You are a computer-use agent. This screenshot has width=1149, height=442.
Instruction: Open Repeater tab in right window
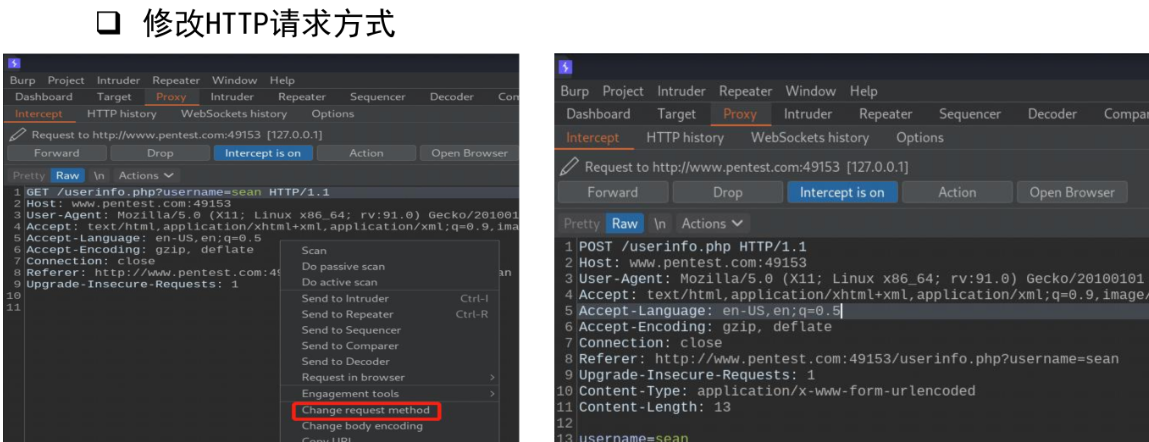[885, 114]
